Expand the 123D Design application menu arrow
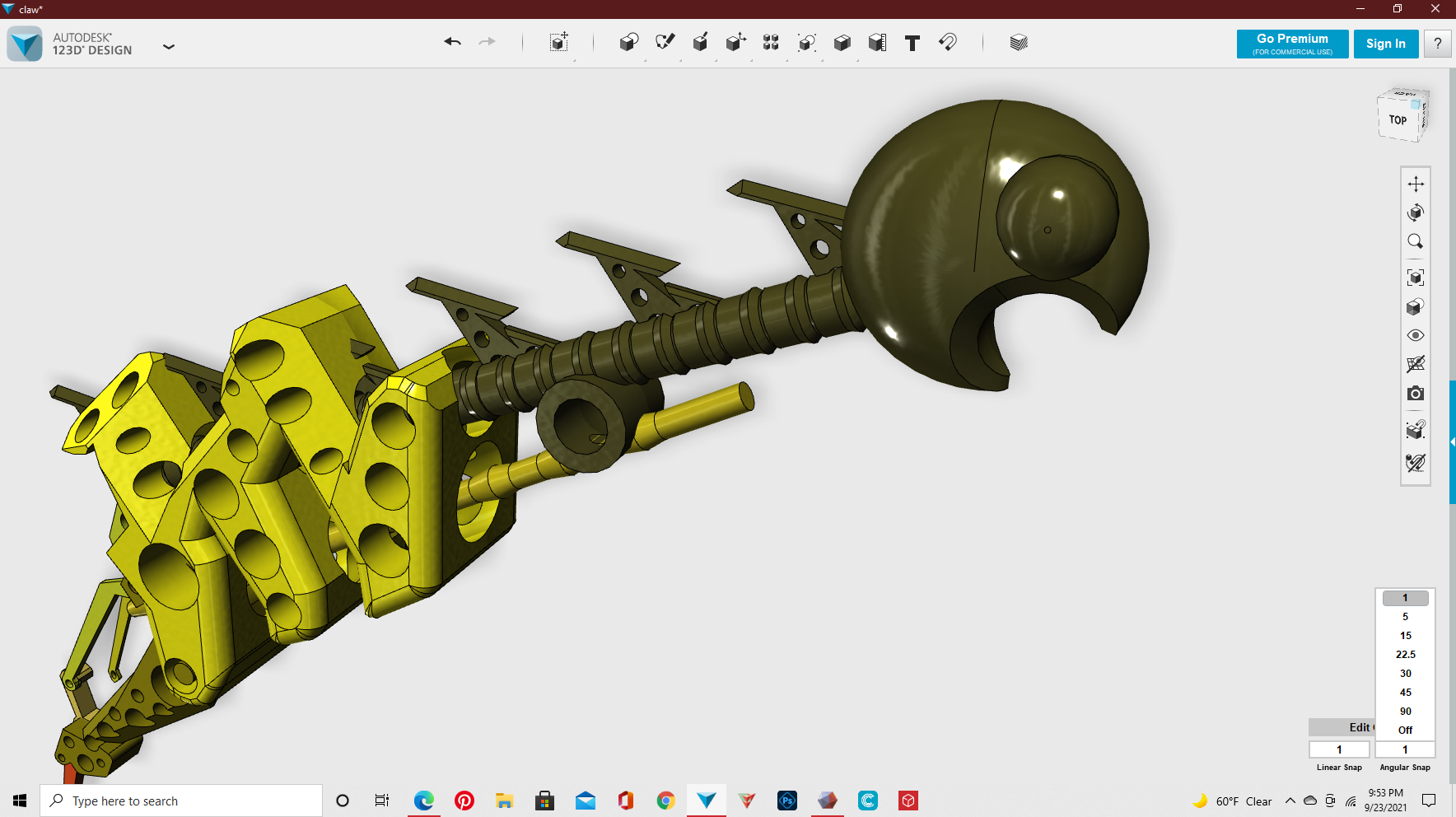Image resolution: width=1456 pixels, height=817 pixels. tap(169, 47)
